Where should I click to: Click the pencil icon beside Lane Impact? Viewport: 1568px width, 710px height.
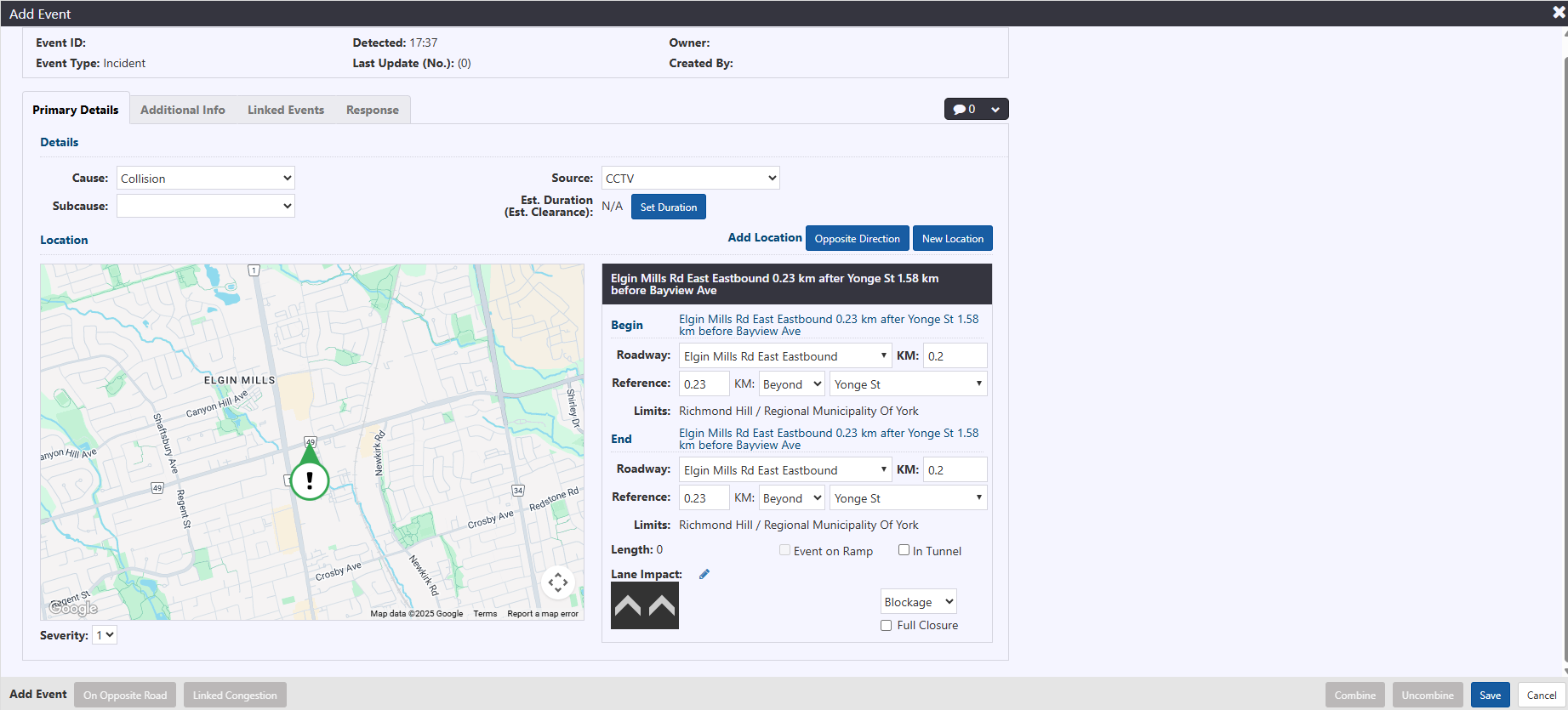704,575
